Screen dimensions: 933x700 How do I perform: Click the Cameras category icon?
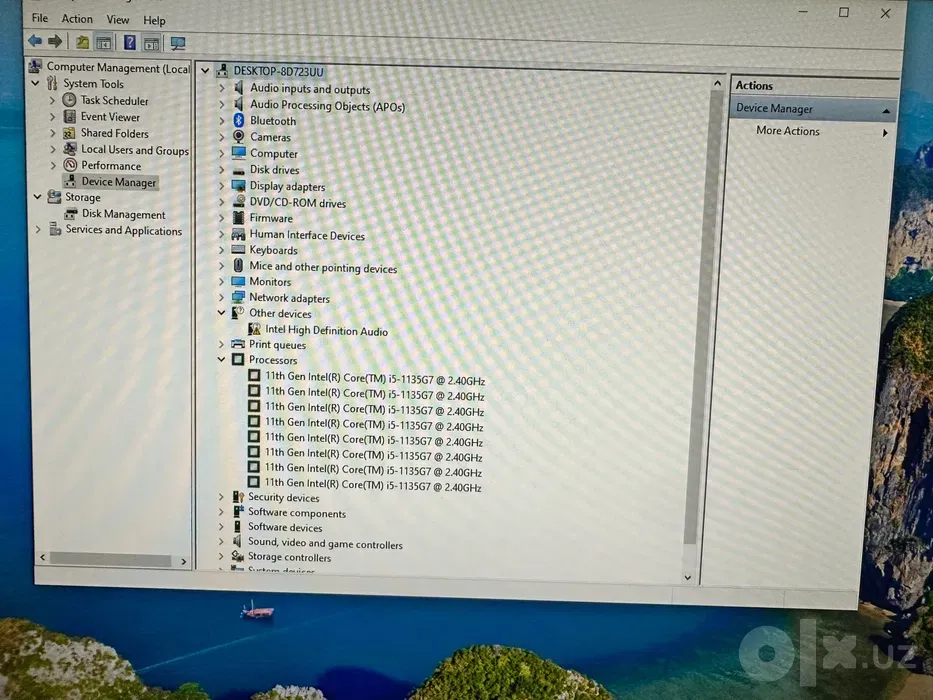(239, 136)
